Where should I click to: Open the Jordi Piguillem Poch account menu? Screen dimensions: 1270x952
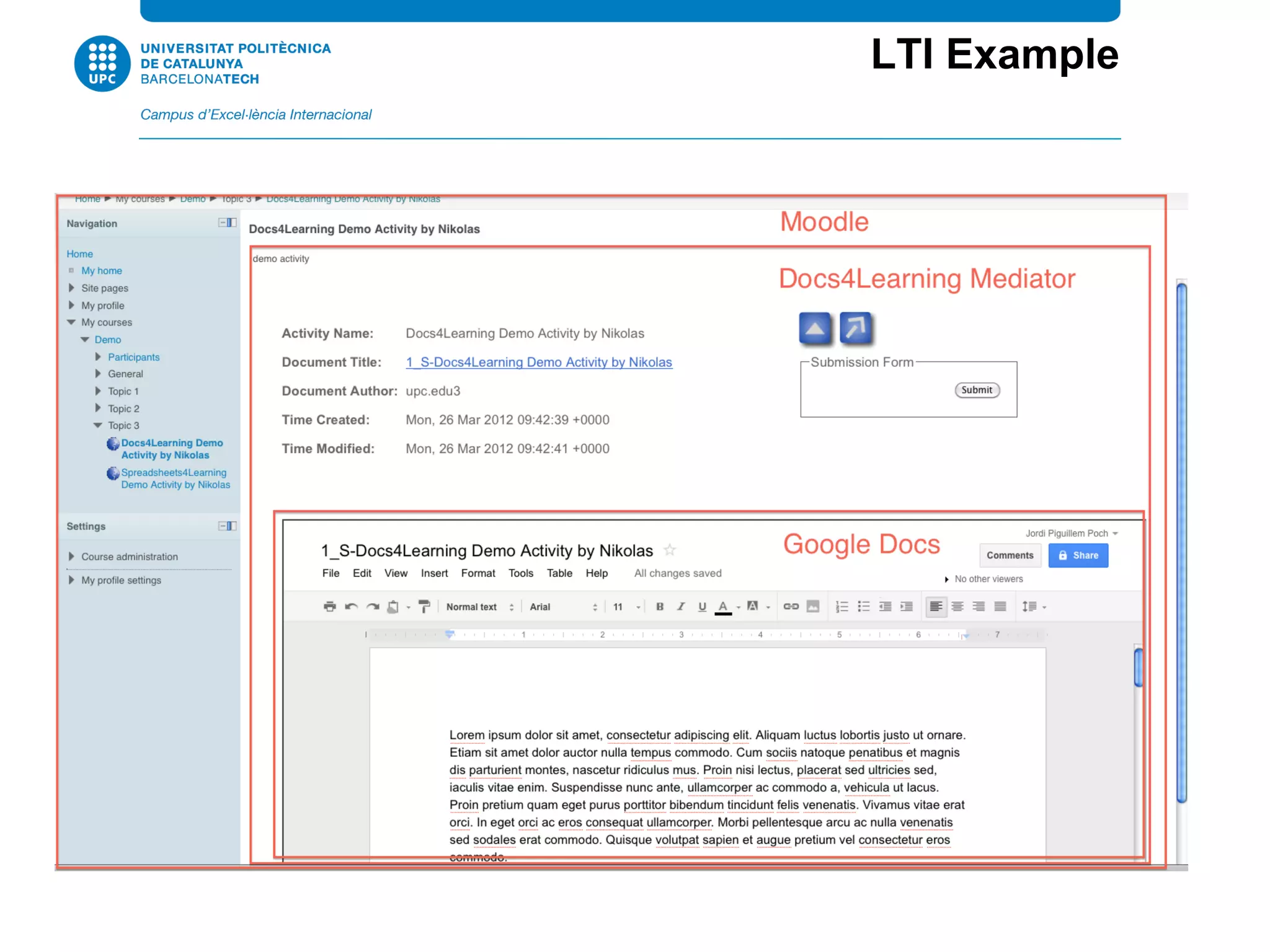[x=1072, y=534]
